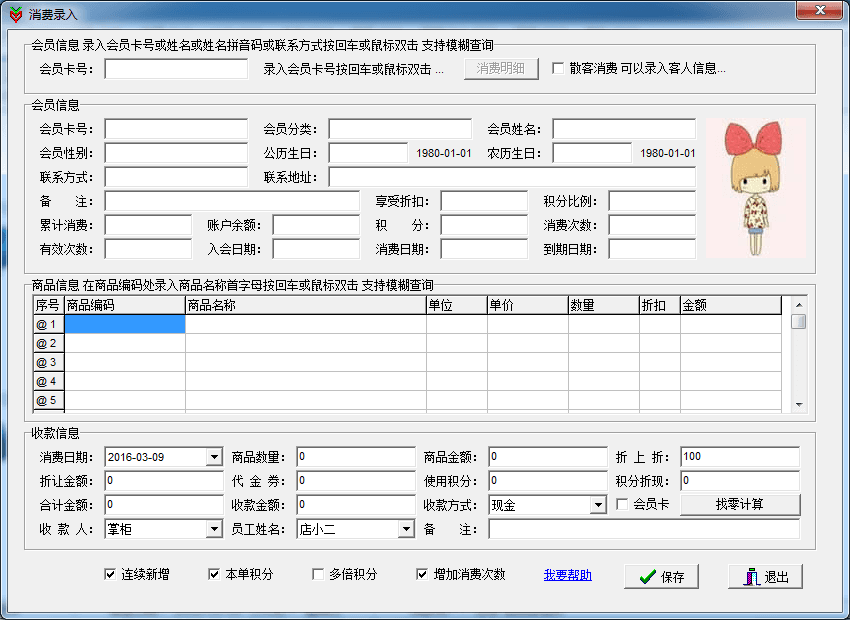Click row header @ 3 in product table
Image resolution: width=850 pixels, height=620 pixels.
click(x=49, y=362)
